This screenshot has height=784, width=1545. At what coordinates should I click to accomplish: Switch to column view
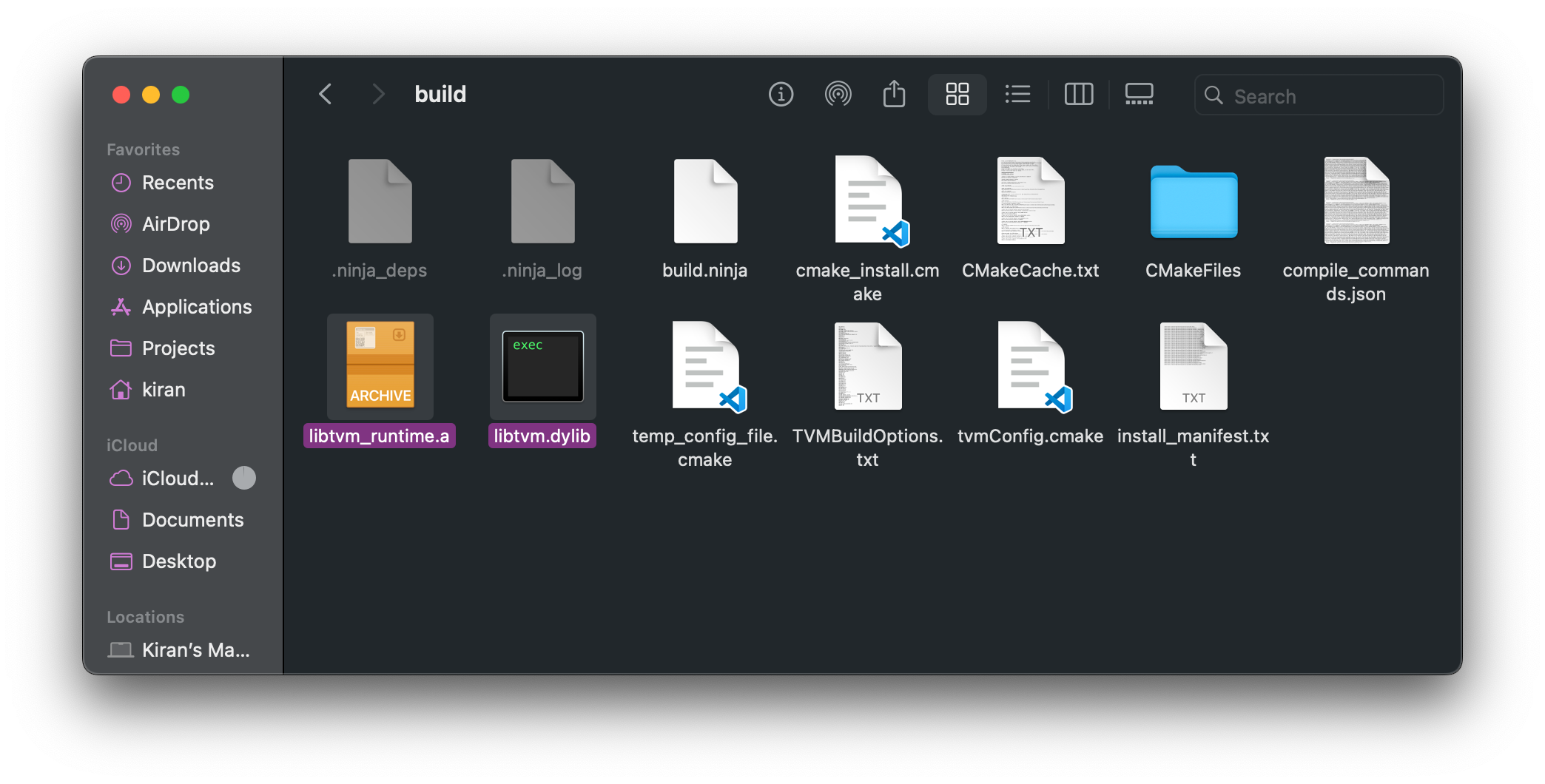[1078, 95]
